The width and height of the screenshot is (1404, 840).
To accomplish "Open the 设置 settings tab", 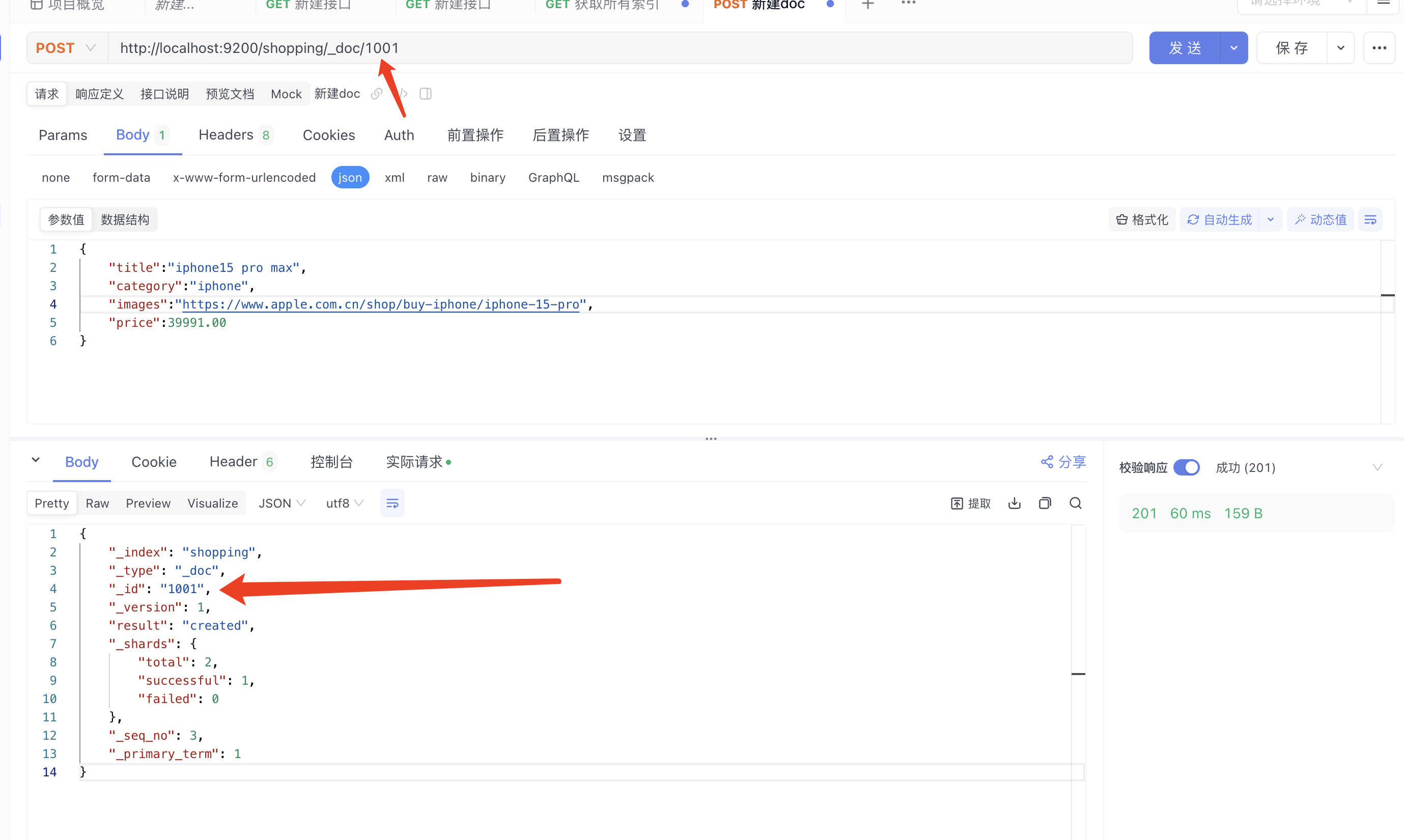I will click(x=632, y=135).
